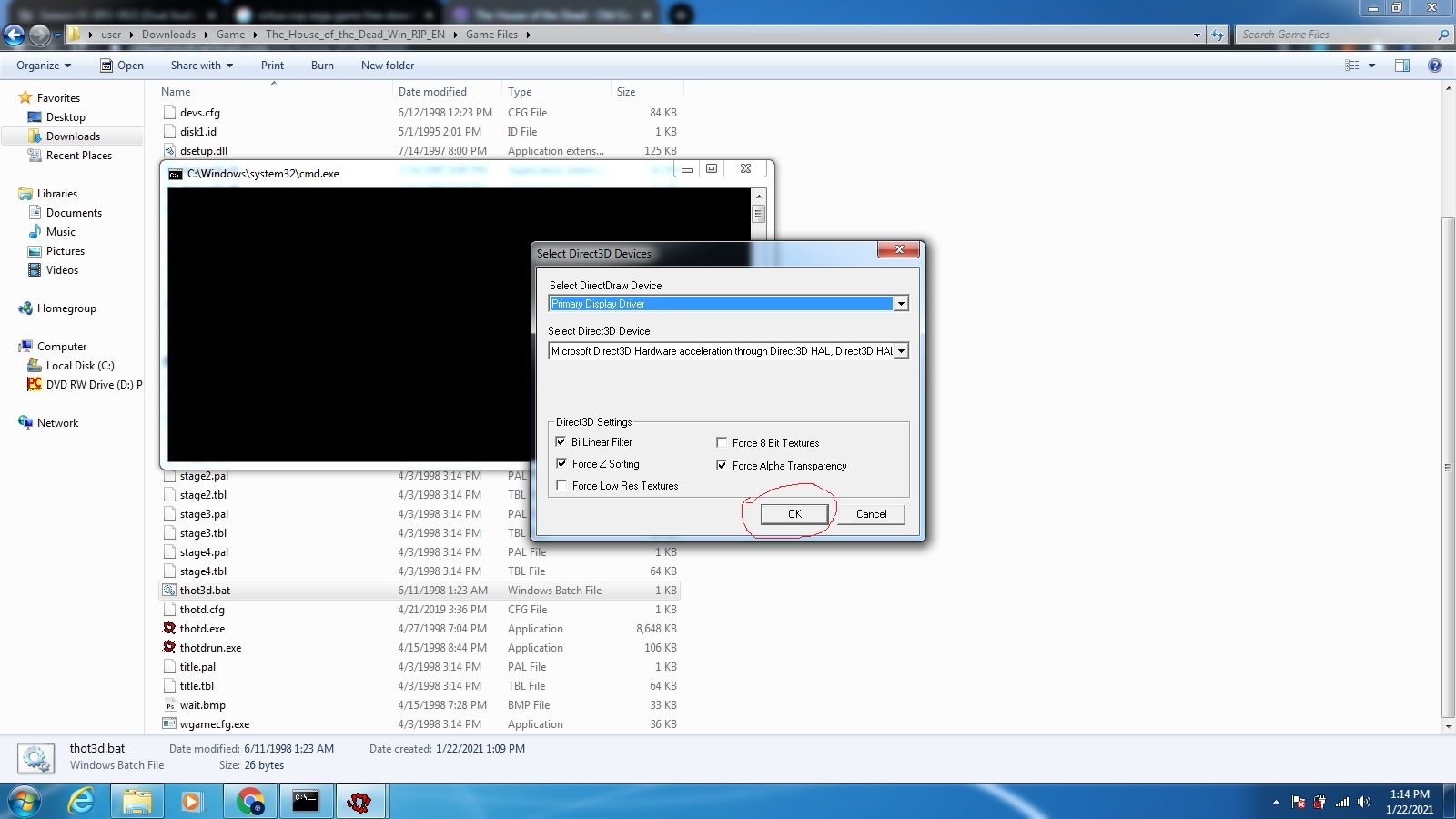Select wgamecfg.exe file icon
Screen dimensions: 1456x819
pos(169,724)
